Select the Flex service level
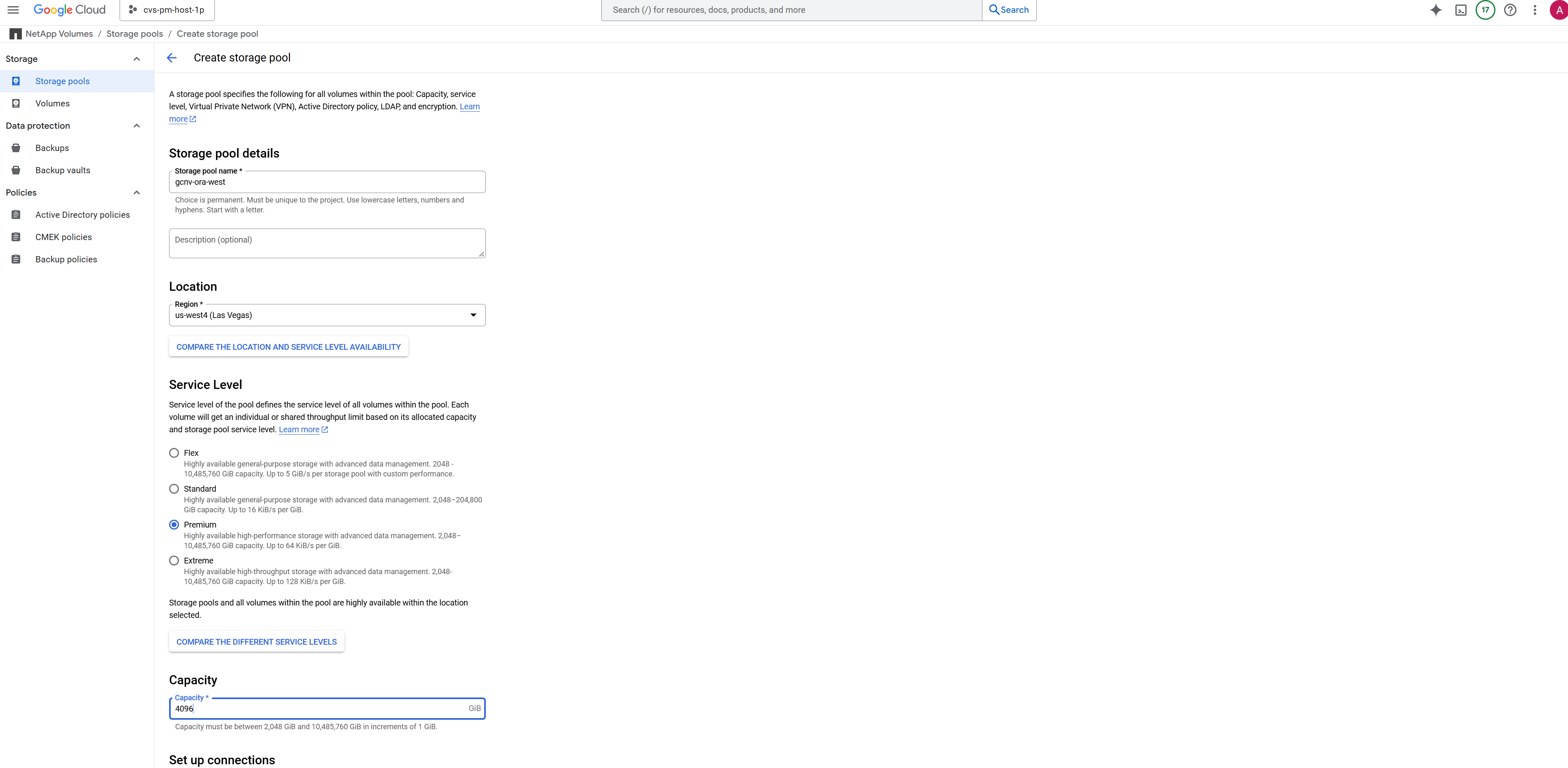The image size is (1568, 768). tap(174, 453)
